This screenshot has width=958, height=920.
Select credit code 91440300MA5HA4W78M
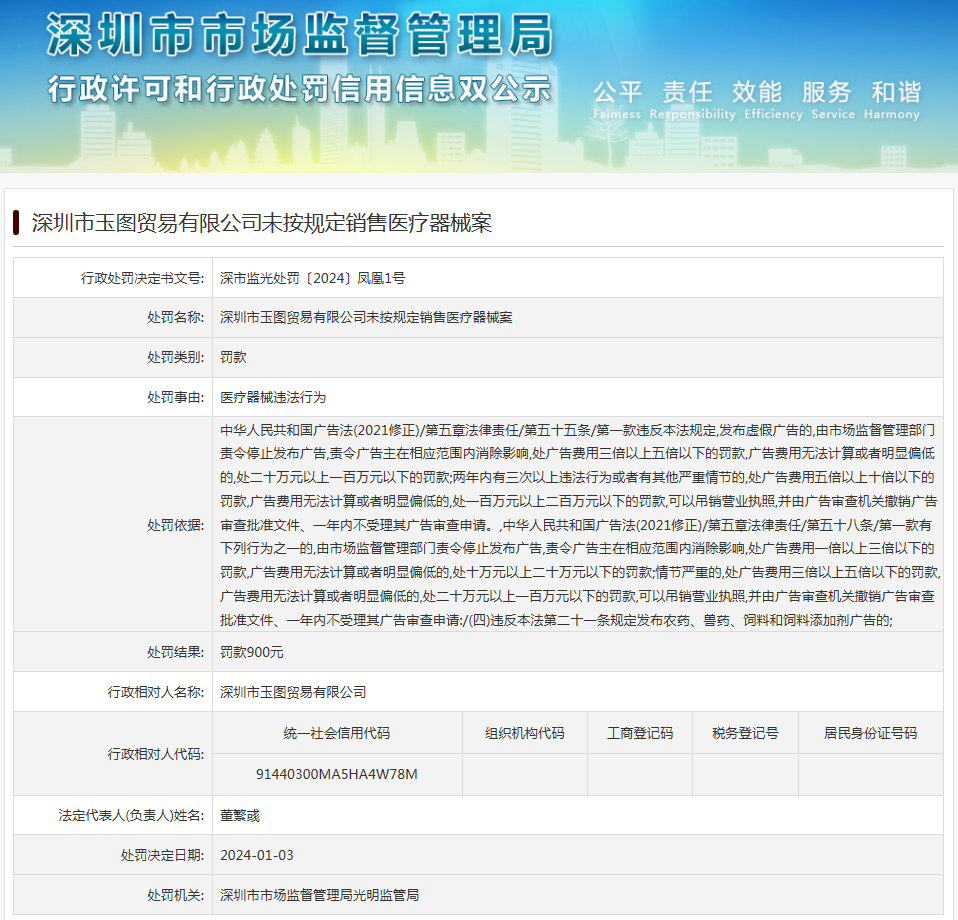(x=337, y=774)
